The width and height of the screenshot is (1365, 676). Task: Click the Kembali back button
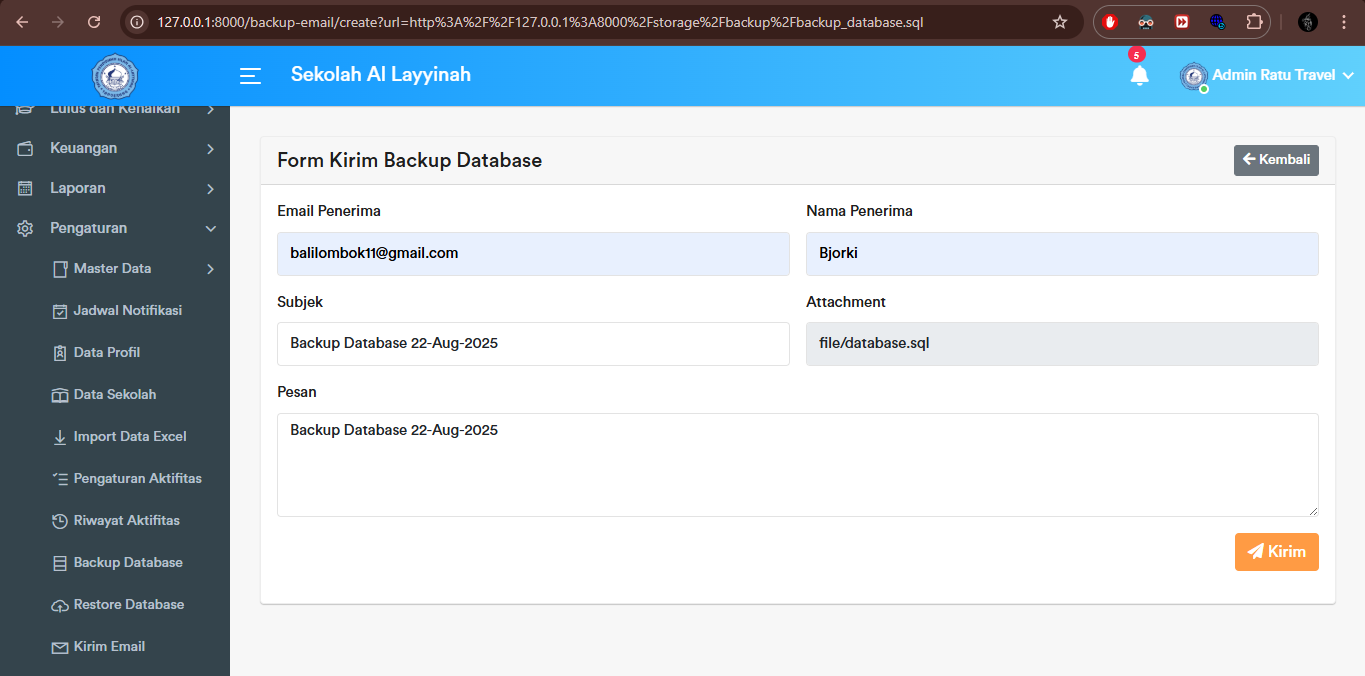tap(1276, 160)
